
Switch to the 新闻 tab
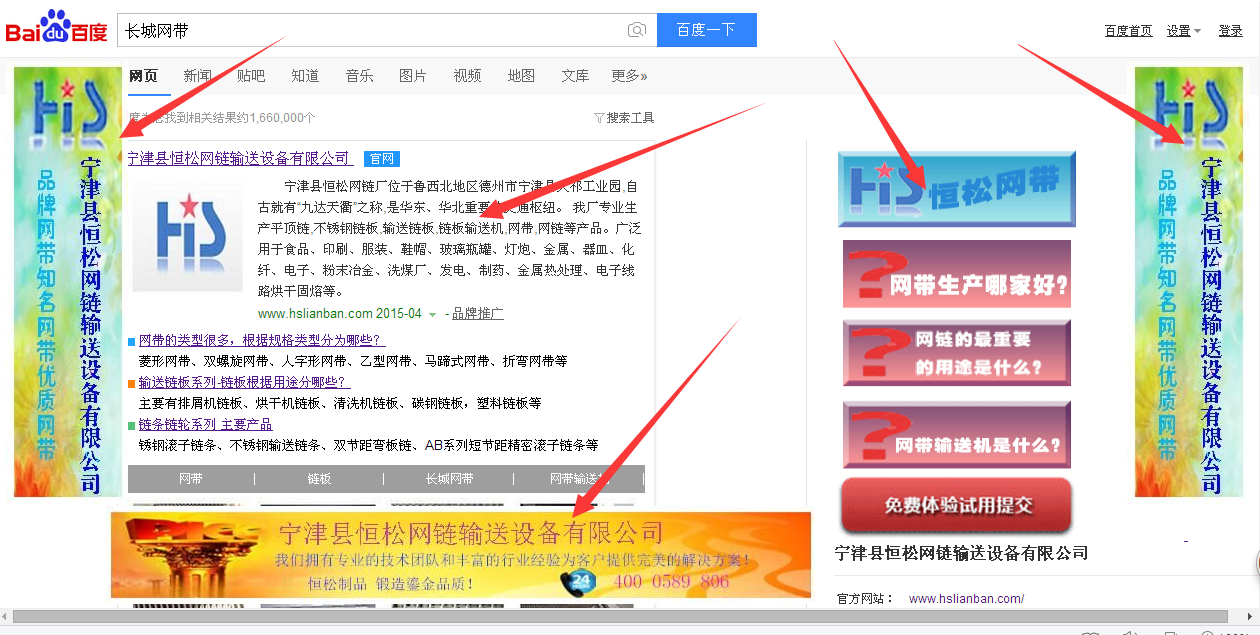pos(197,76)
